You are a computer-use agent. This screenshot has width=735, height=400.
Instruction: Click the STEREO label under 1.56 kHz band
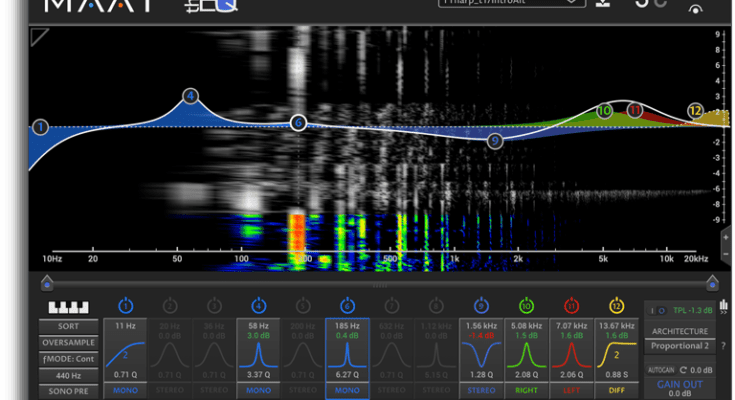pyautogui.click(x=481, y=389)
